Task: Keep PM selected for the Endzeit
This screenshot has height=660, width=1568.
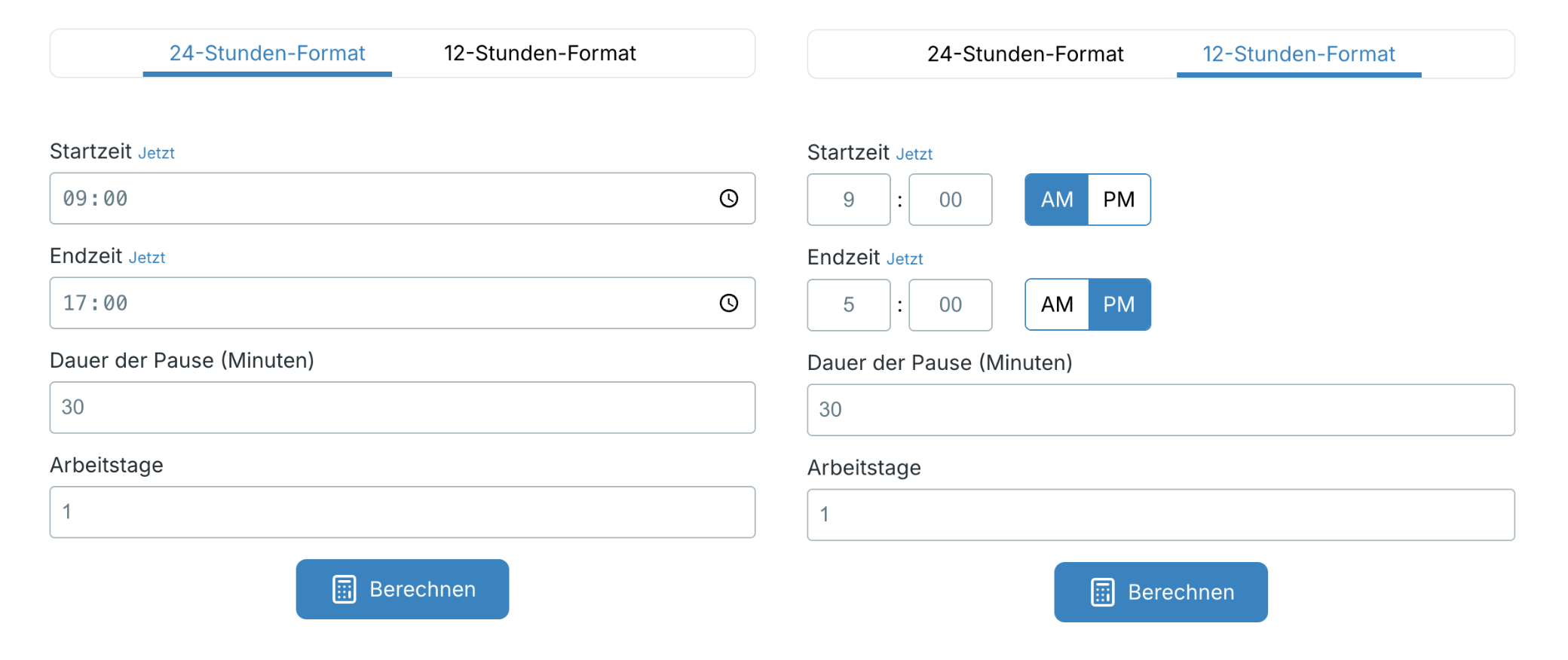Action: 1119,304
